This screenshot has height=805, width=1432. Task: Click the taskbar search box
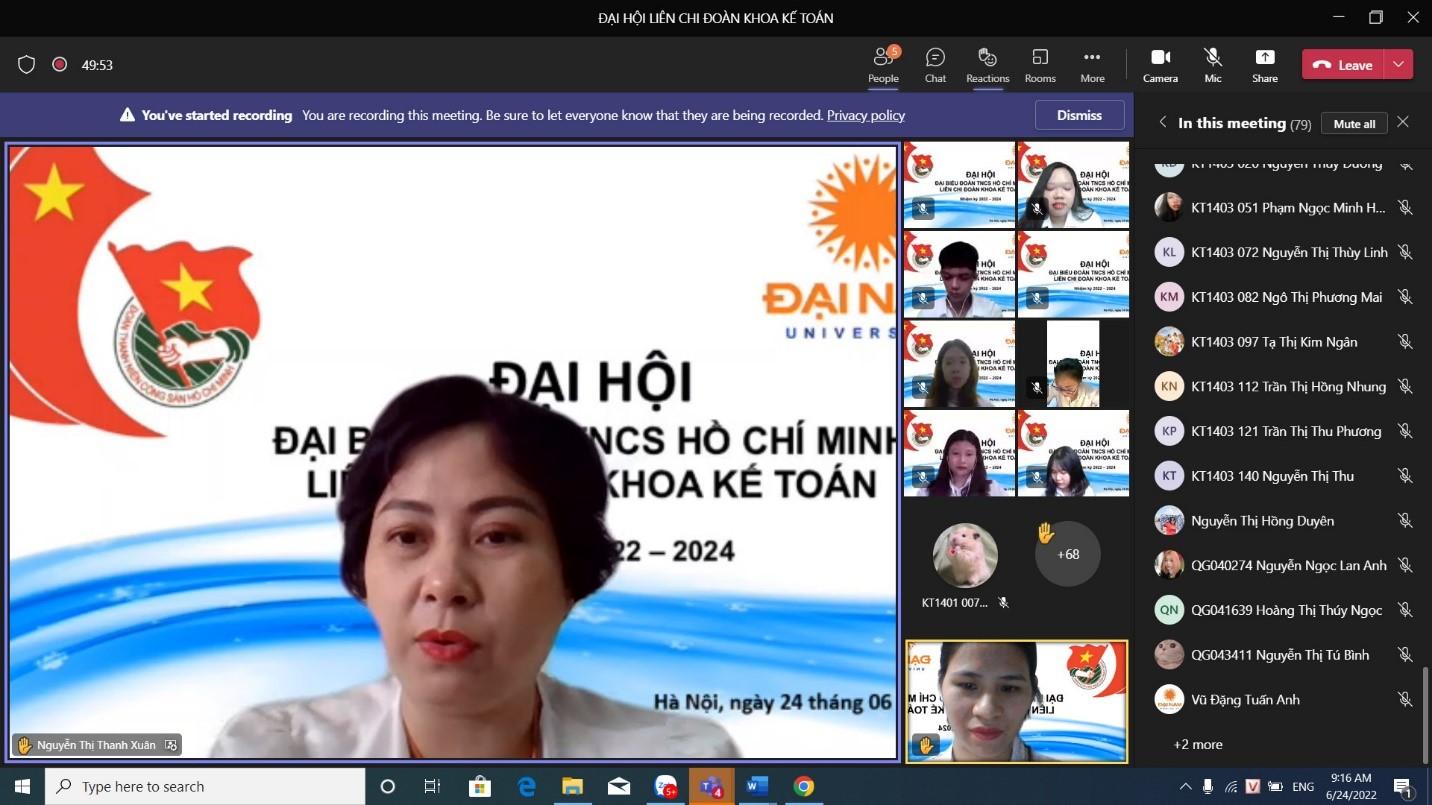tap(205, 786)
